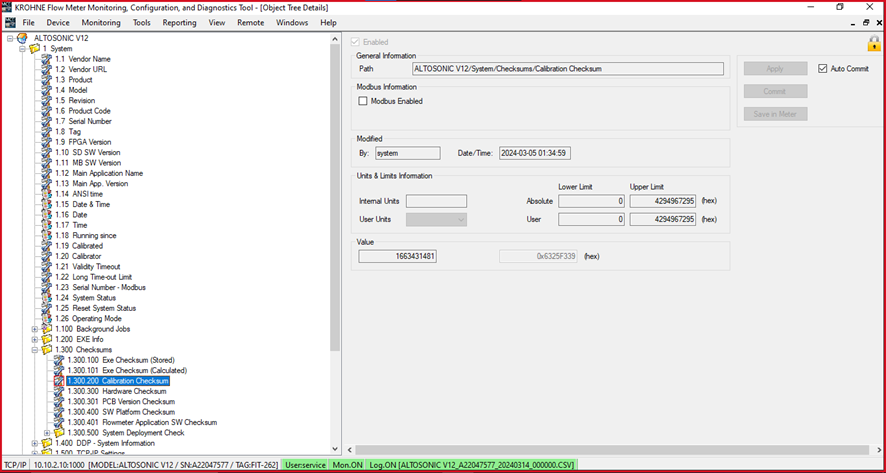Click the User:service status indicator
This screenshot has height=473, width=886.
306,465
